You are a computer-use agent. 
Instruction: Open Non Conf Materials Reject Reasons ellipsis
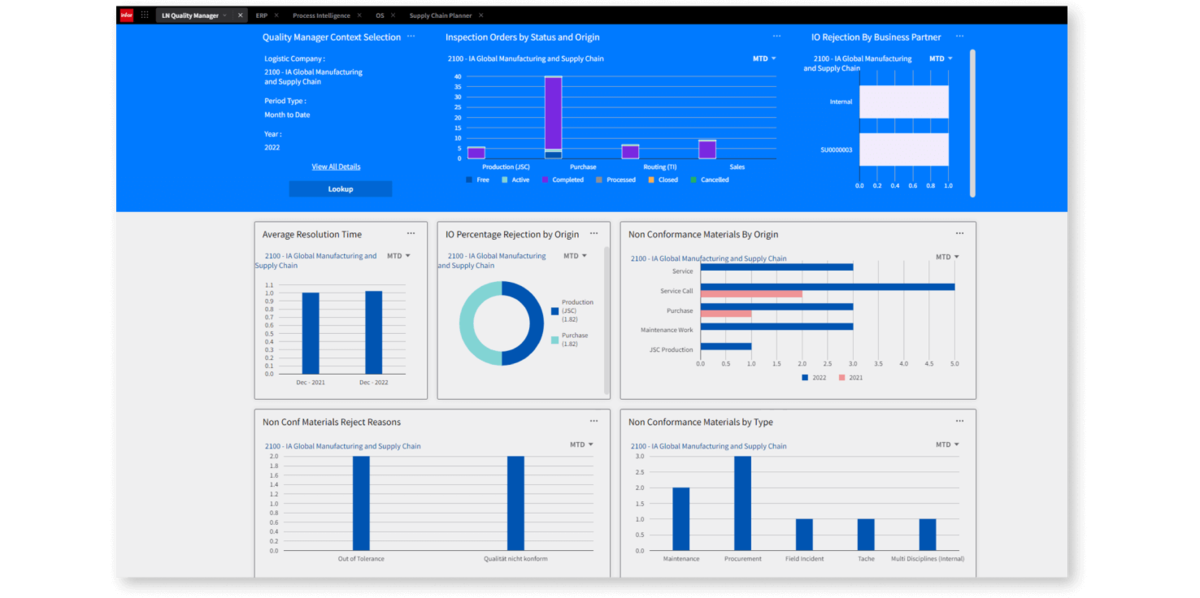coord(594,422)
